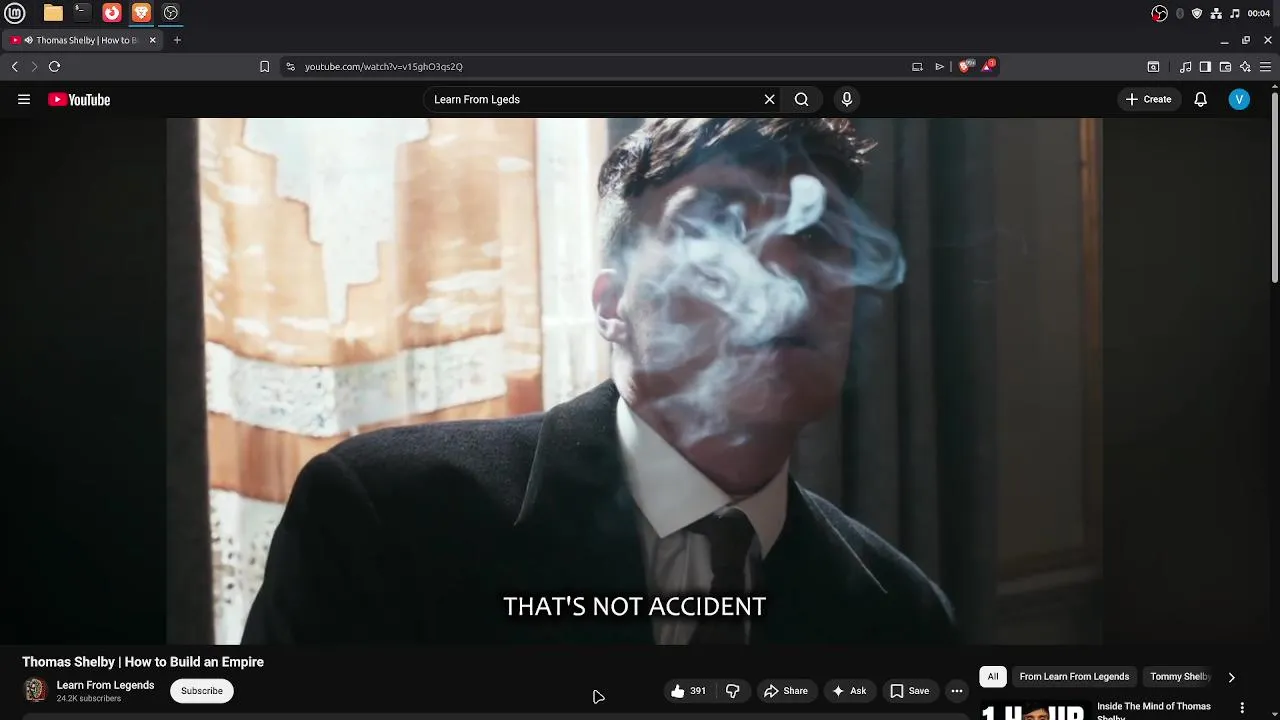This screenshot has width=1280, height=720.
Task: Switch to Brave browser in the taskbar
Action: click(x=141, y=13)
